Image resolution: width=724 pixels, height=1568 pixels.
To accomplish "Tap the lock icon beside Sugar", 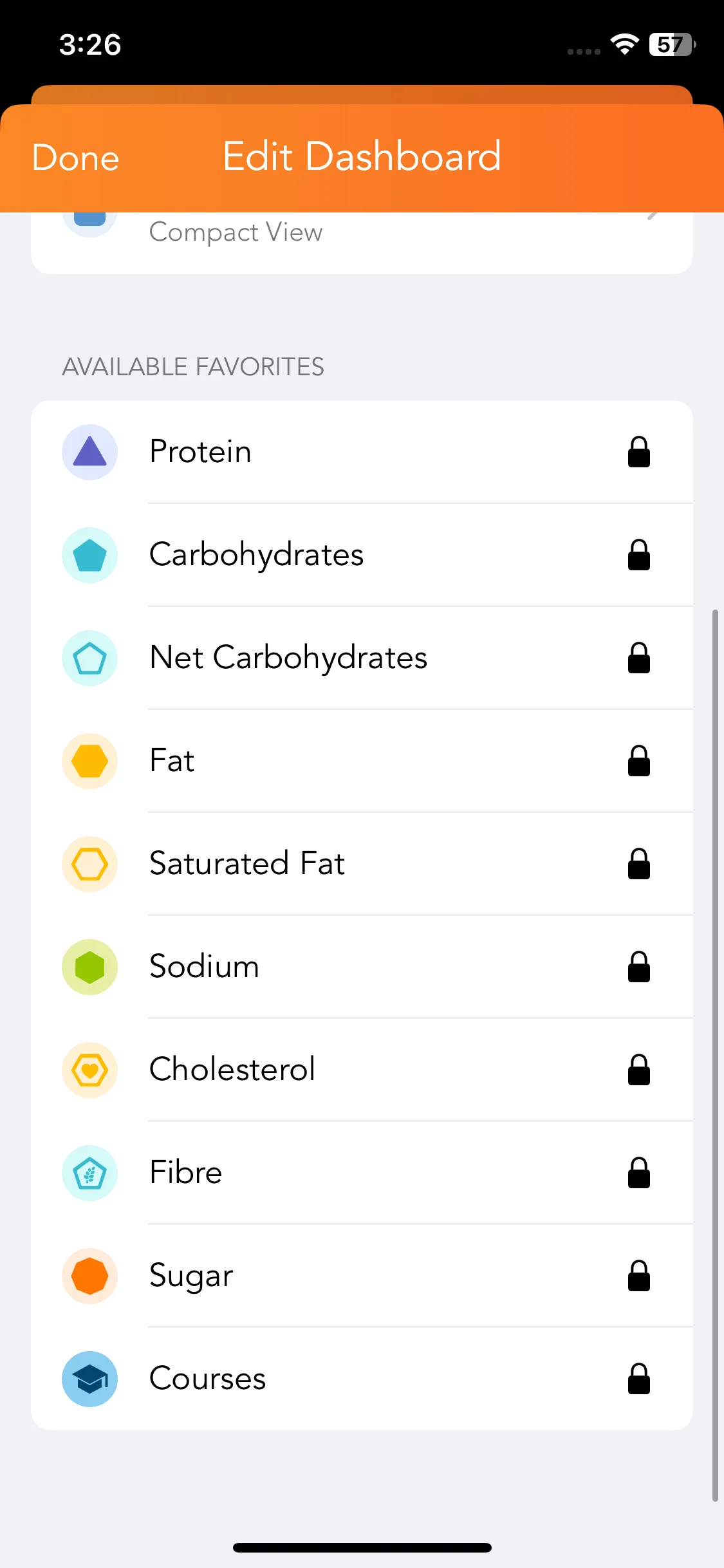I will [x=638, y=1276].
